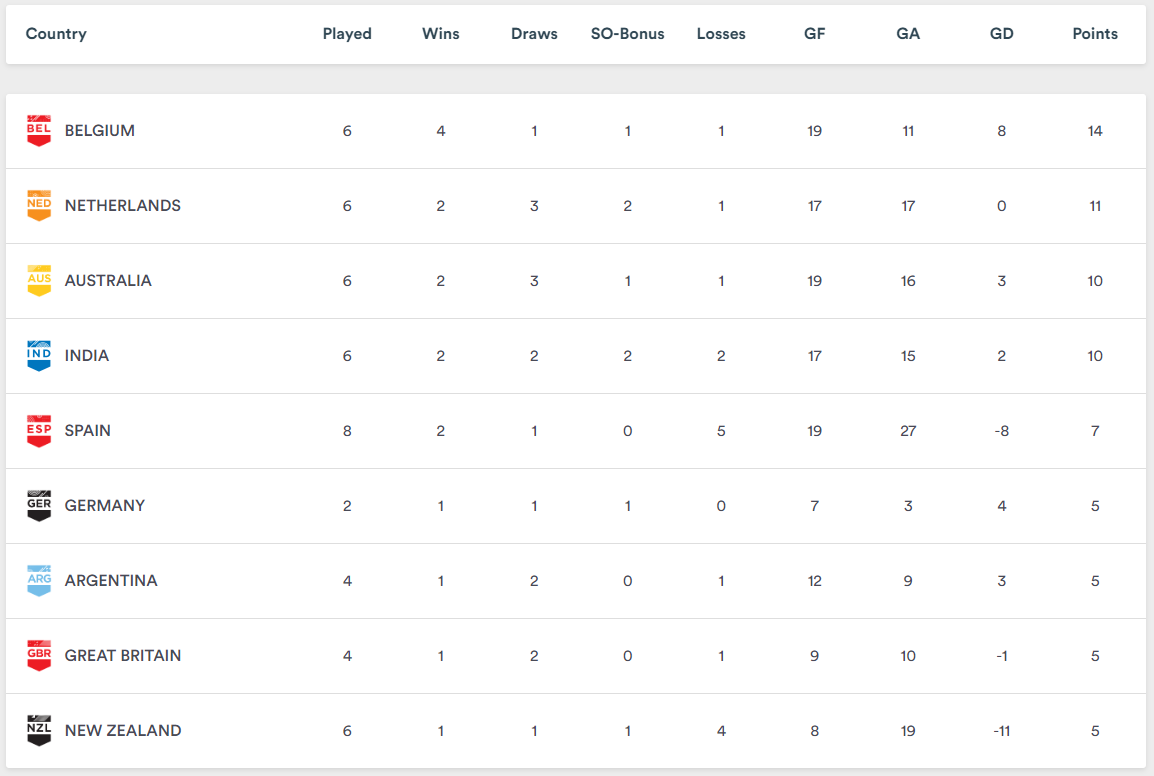Click the India IND flag icon
The width and height of the screenshot is (1154, 776).
pos(39,356)
